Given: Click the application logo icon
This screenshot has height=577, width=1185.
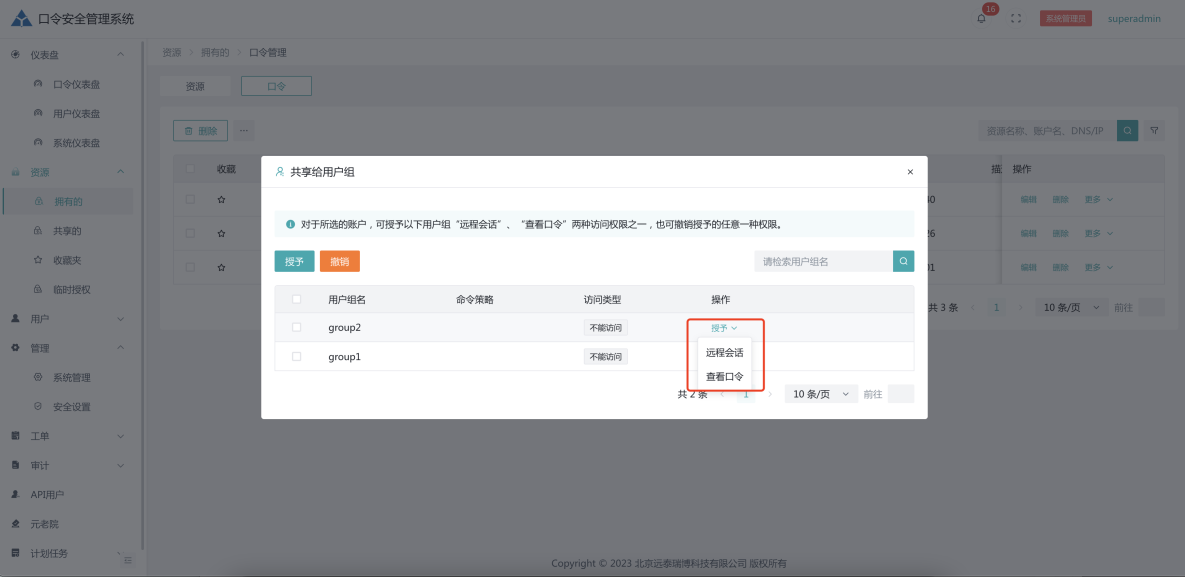Looking at the screenshot, I should click(21, 19).
